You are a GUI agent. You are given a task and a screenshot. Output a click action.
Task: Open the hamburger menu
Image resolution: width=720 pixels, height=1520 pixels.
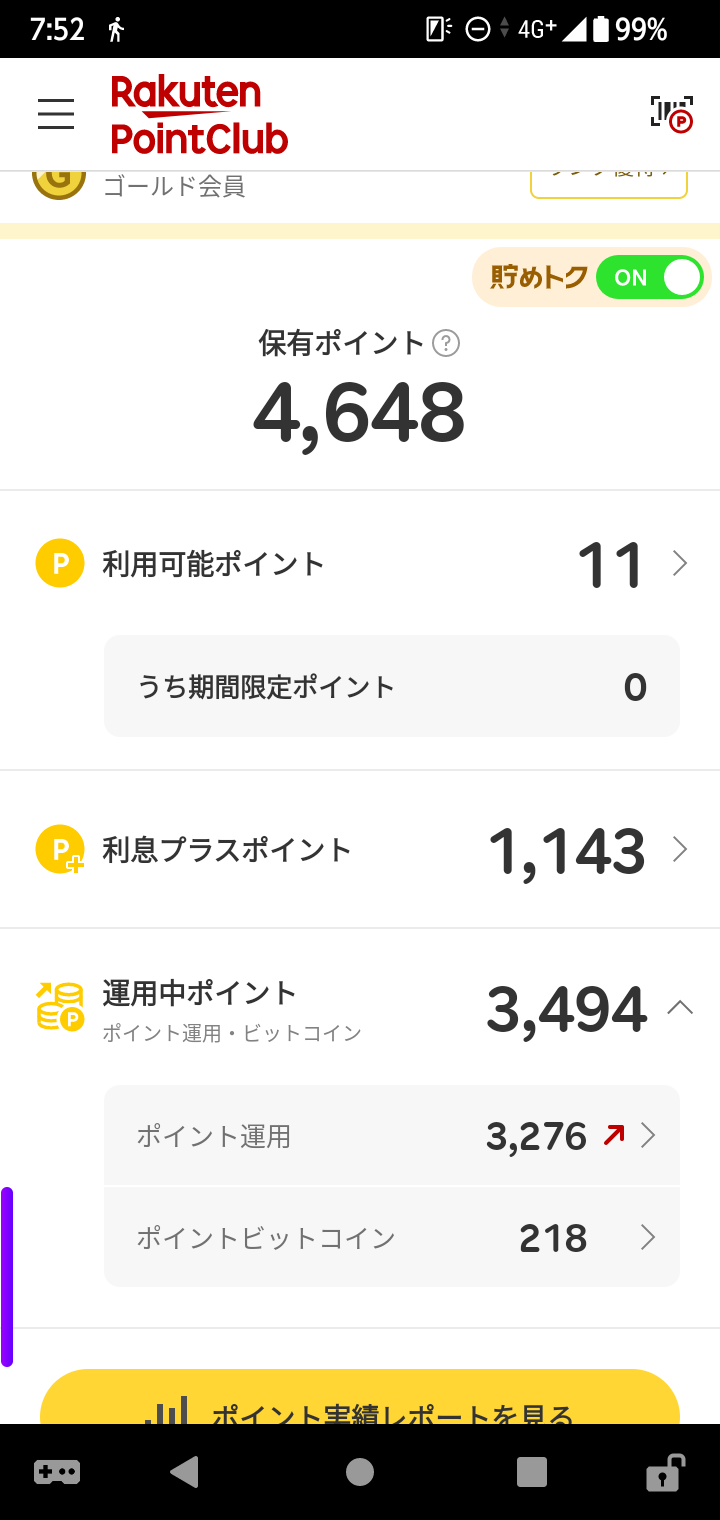(56, 114)
